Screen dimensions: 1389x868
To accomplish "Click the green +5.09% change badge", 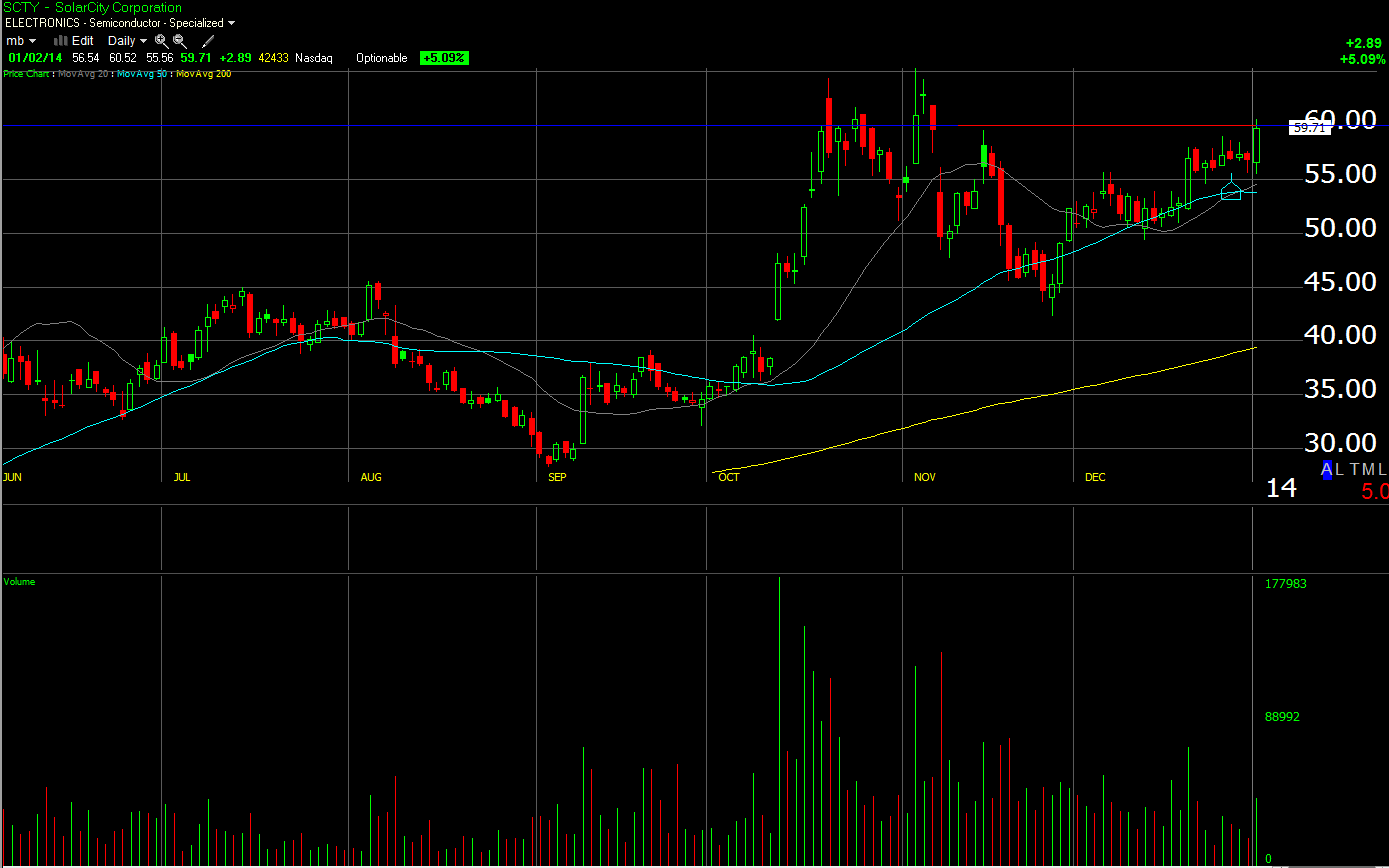I will click(x=444, y=58).
